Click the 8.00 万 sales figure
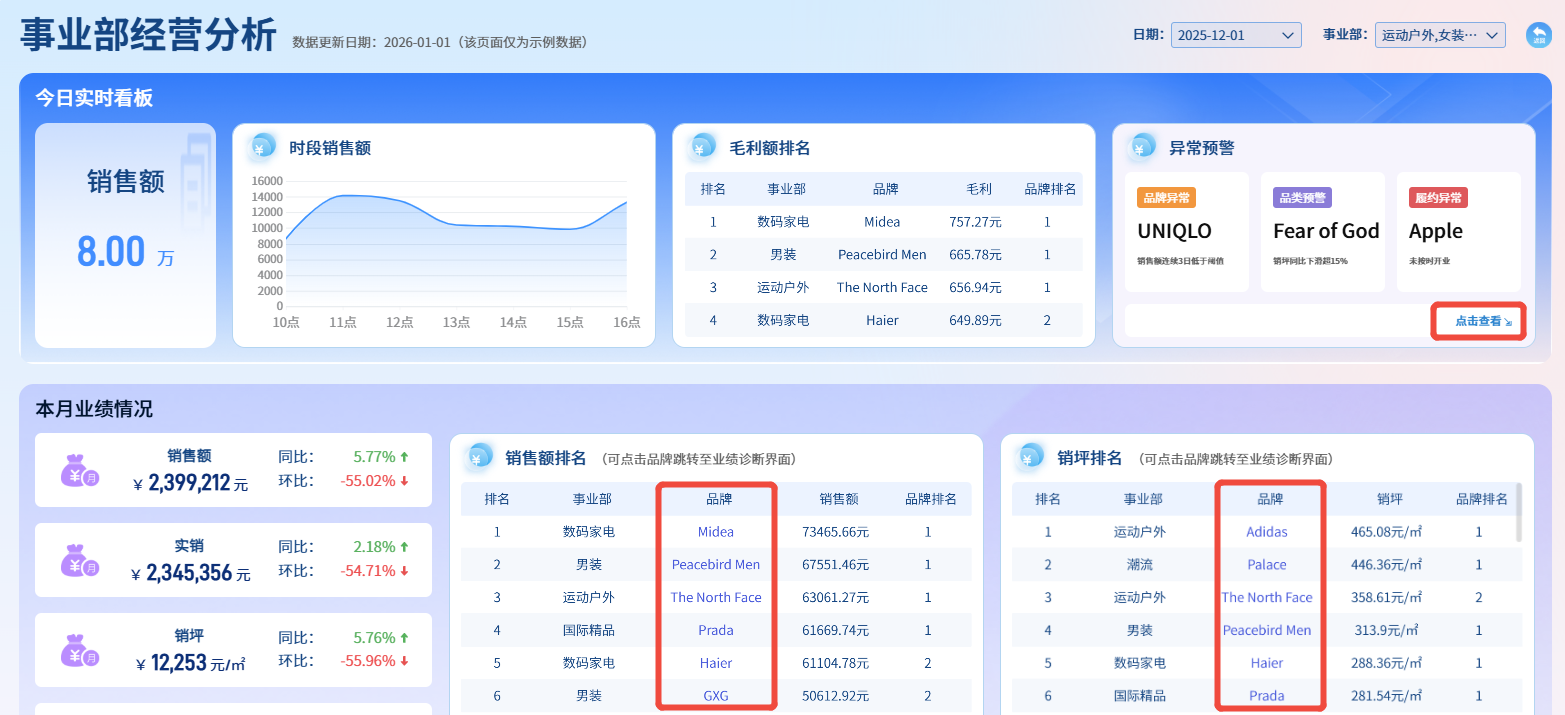Viewport: 1565px width, 715px height. (126, 252)
